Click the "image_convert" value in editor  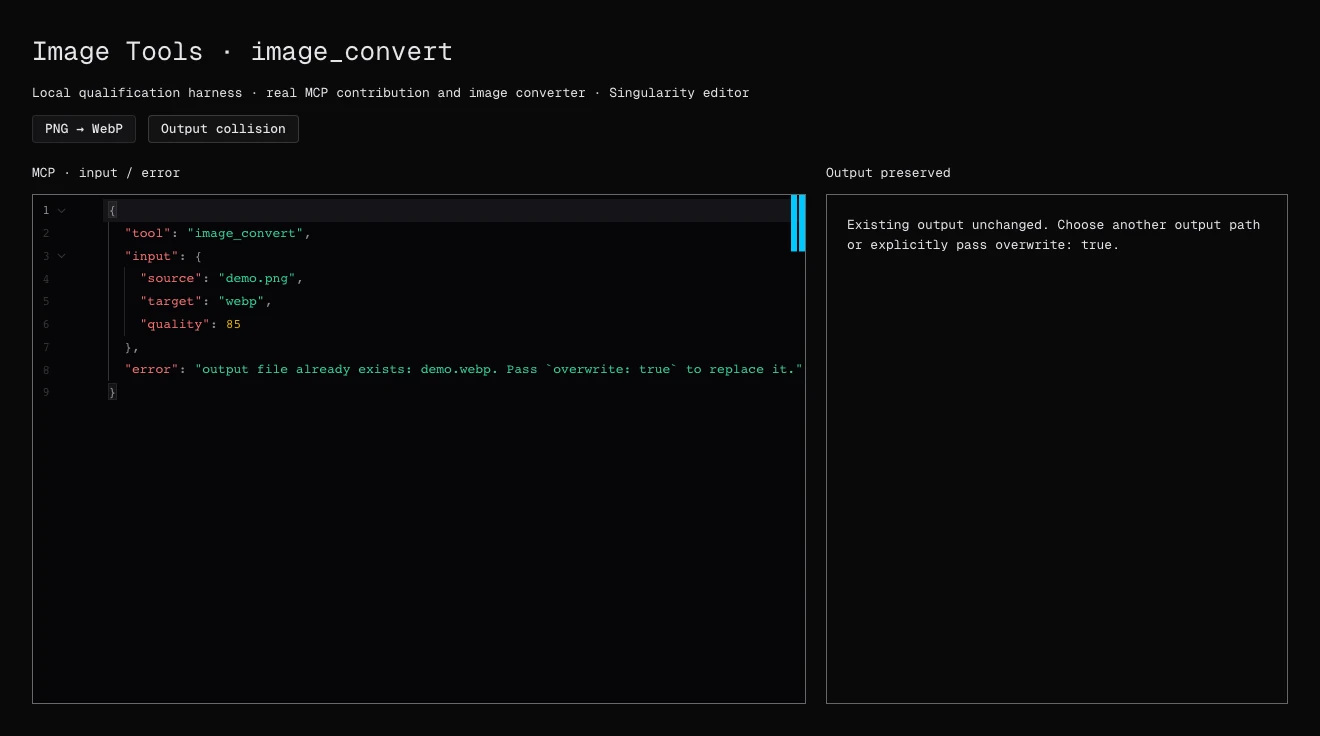[245, 233]
